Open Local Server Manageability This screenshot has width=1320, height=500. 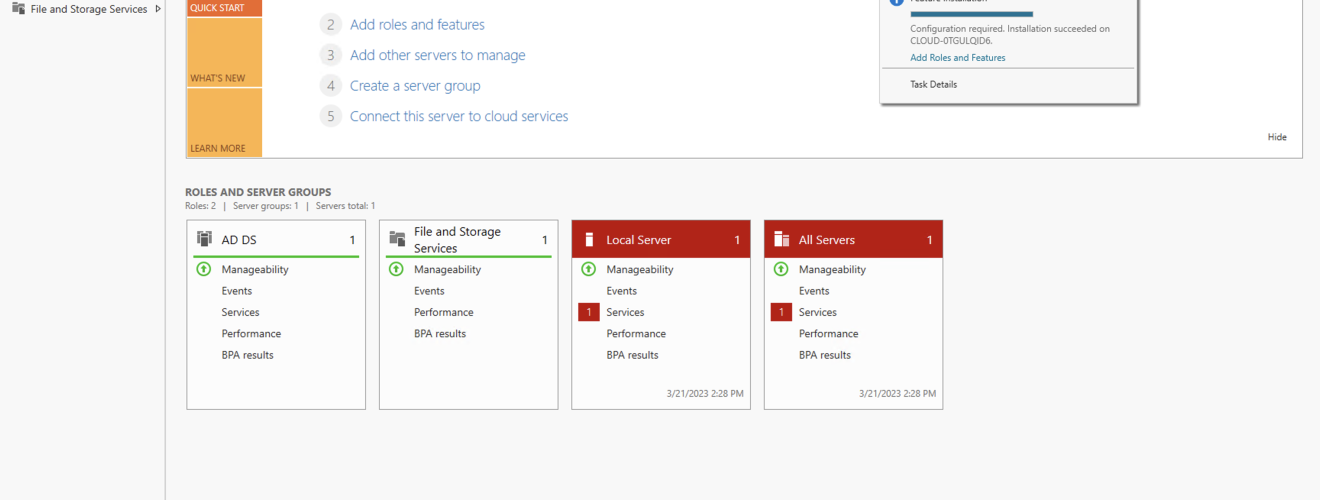[x=639, y=270]
